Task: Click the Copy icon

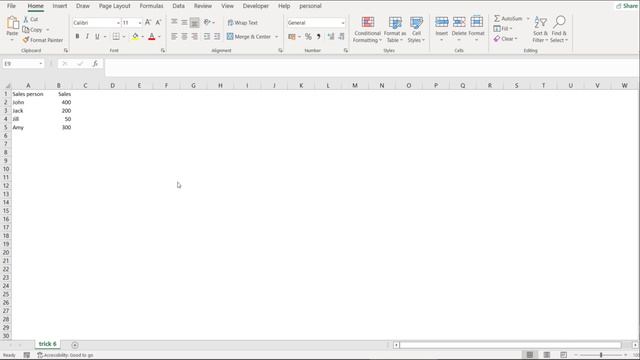Action: coord(26,30)
